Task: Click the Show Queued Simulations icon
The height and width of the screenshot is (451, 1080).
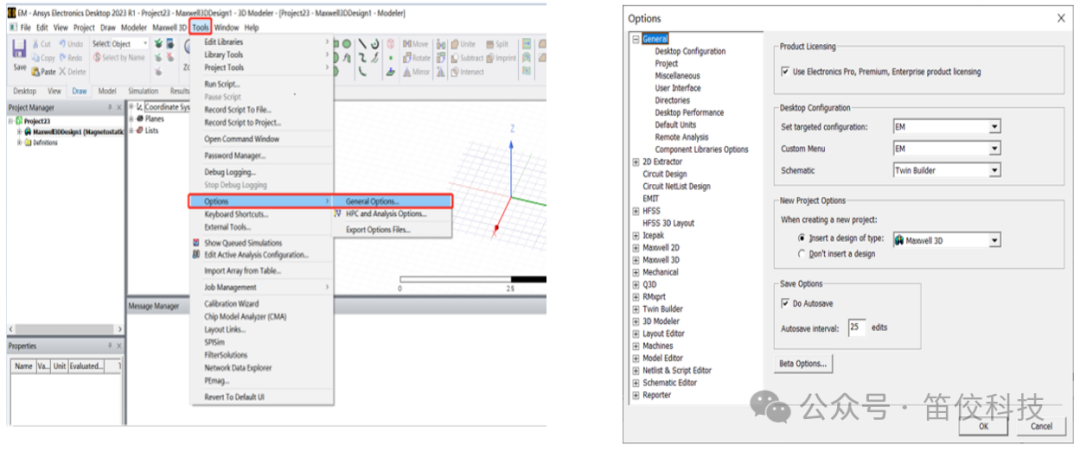Action: [x=197, y=243]
